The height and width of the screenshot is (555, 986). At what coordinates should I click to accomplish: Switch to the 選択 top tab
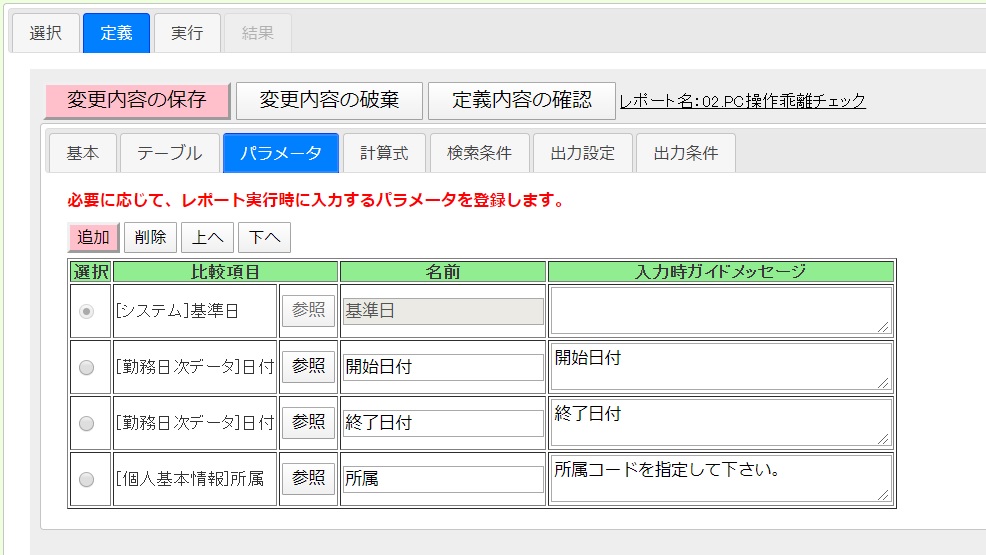pos(46,33)
